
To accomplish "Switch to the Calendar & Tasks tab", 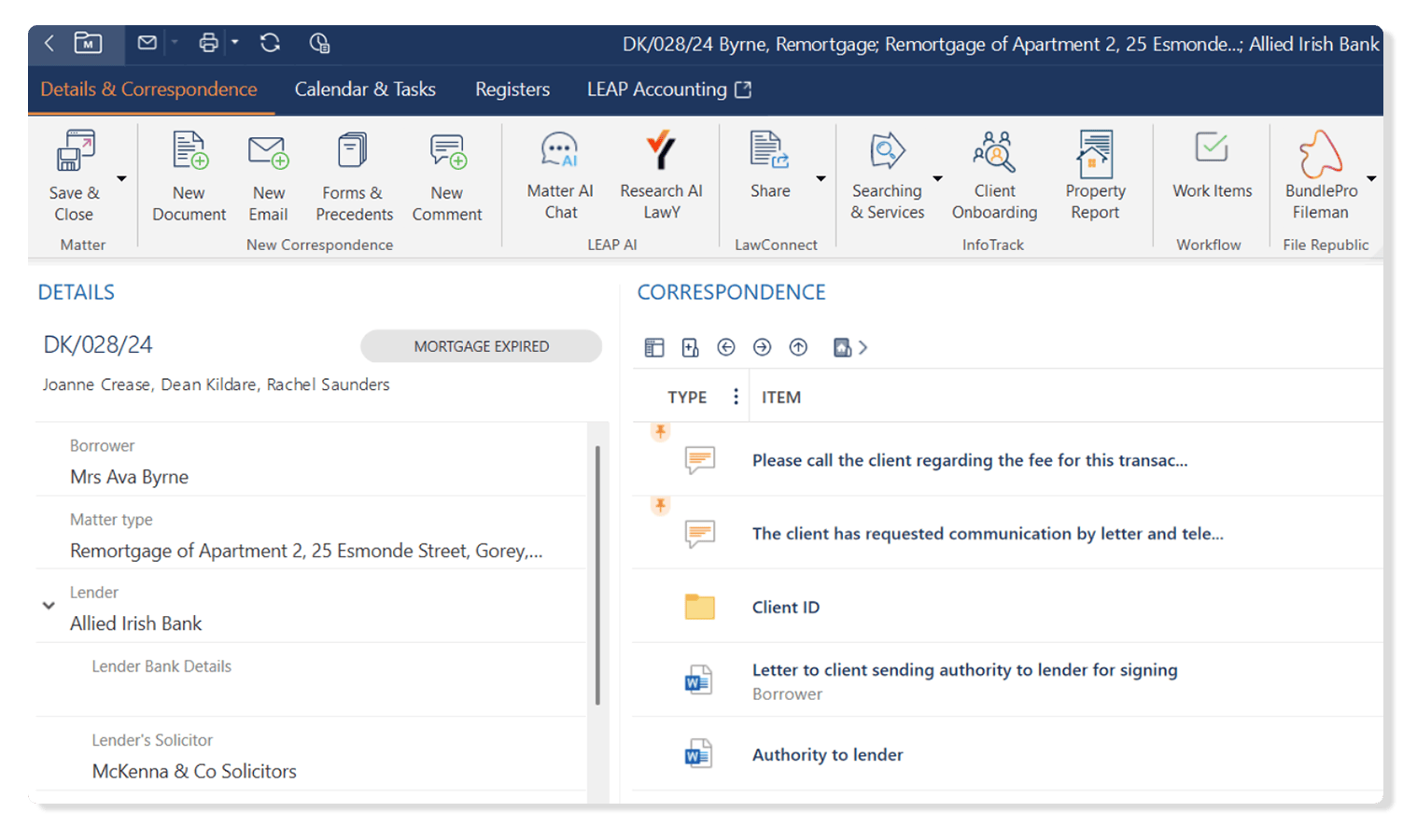I will point(365,90).
